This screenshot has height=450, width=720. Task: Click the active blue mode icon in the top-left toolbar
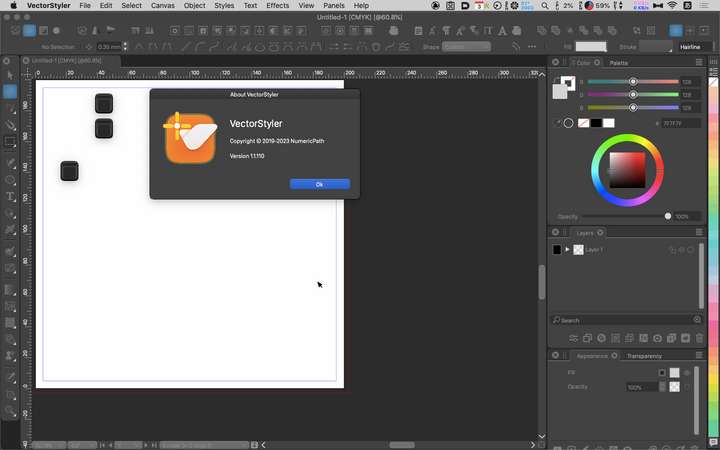coord(29,31)
